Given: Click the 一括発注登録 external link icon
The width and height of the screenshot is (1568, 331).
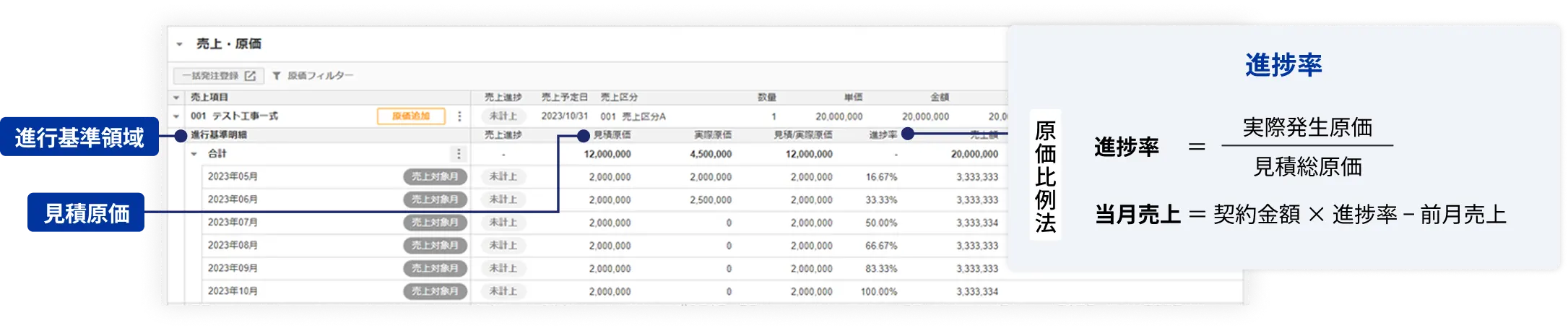Looking at the screenshot, I should 250,76.
